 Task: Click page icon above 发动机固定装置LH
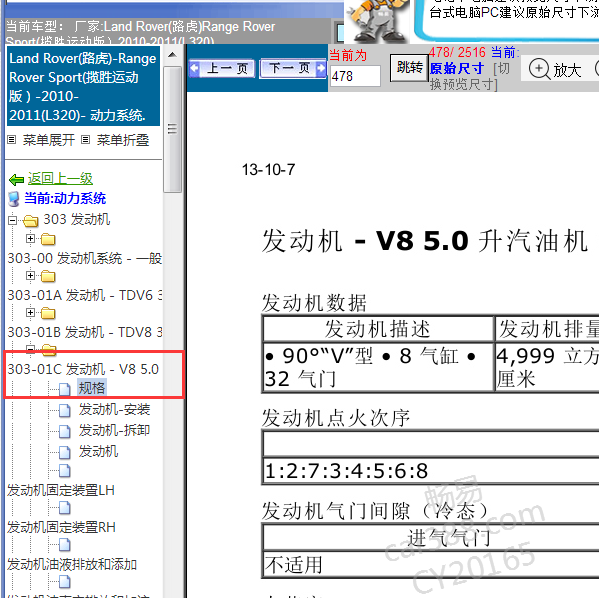pos(65,471)
